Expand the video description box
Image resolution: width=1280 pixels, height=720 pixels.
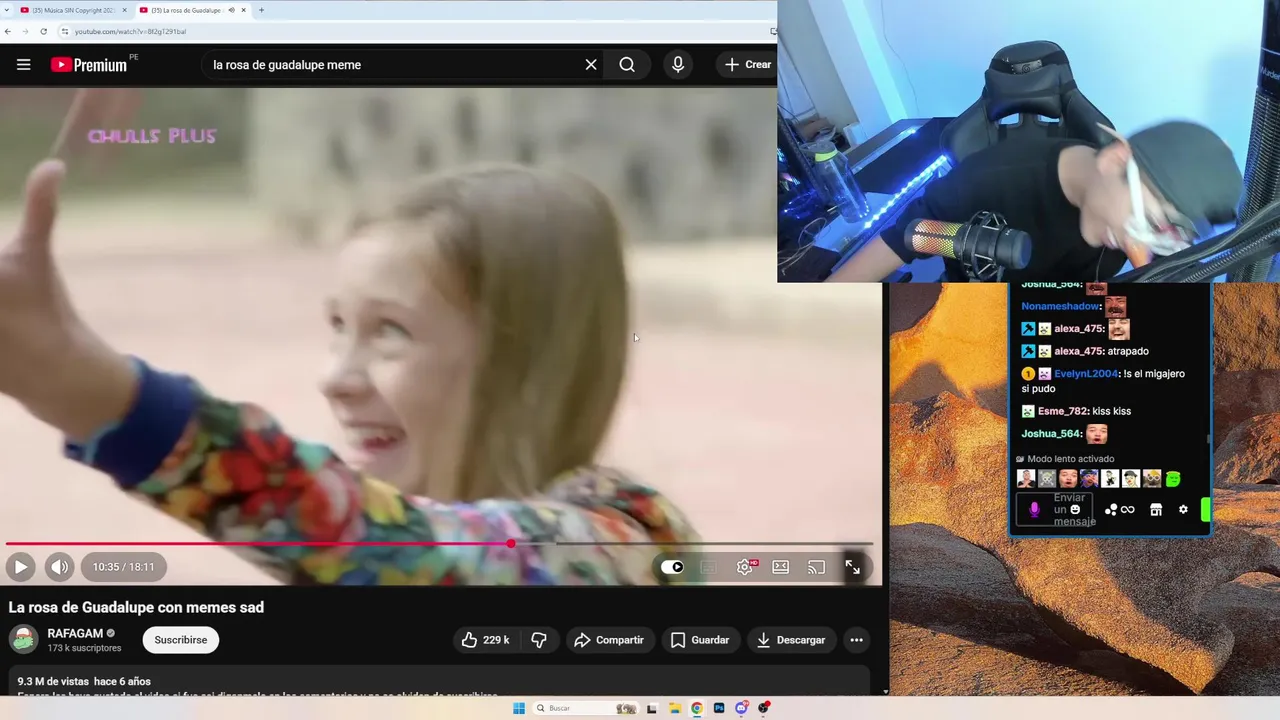point(440,682)
